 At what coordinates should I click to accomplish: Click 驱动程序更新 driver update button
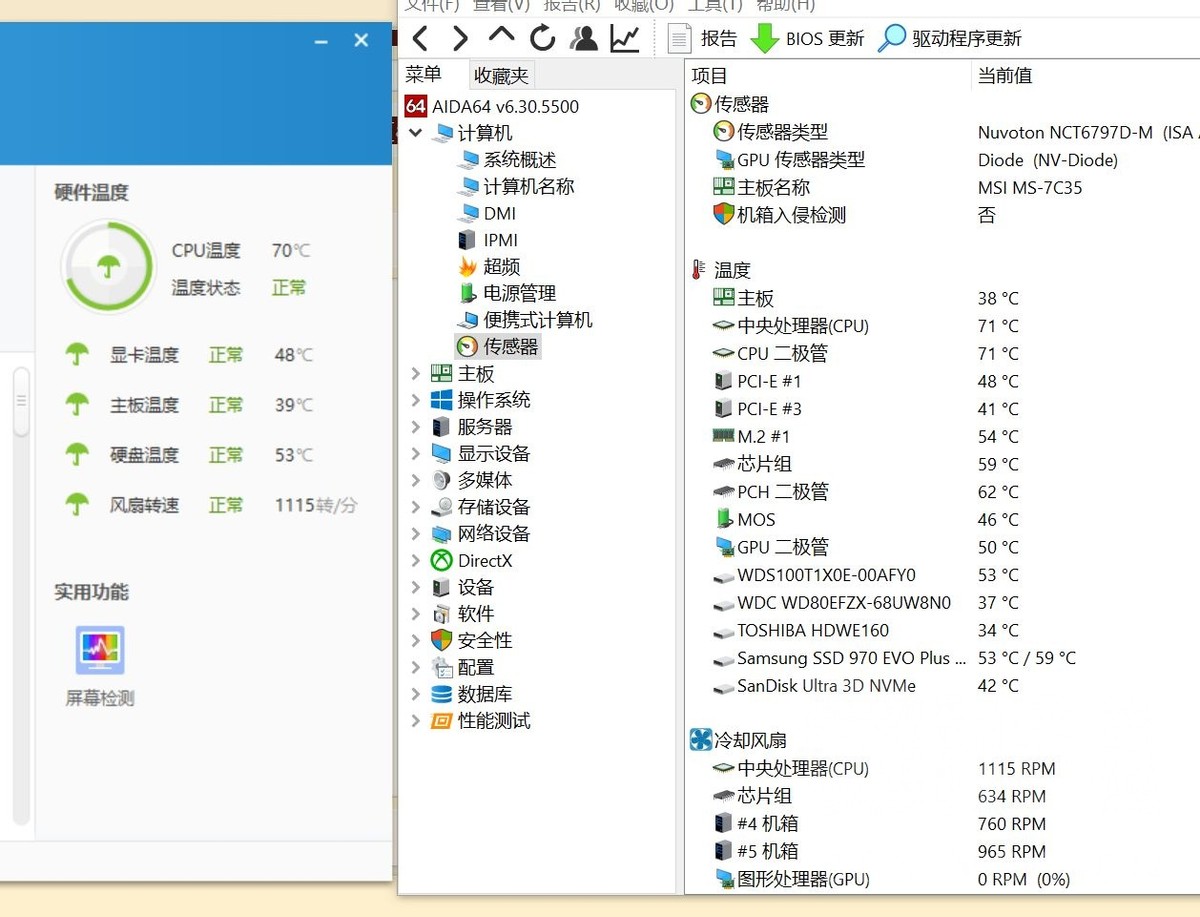click(950, 38)
